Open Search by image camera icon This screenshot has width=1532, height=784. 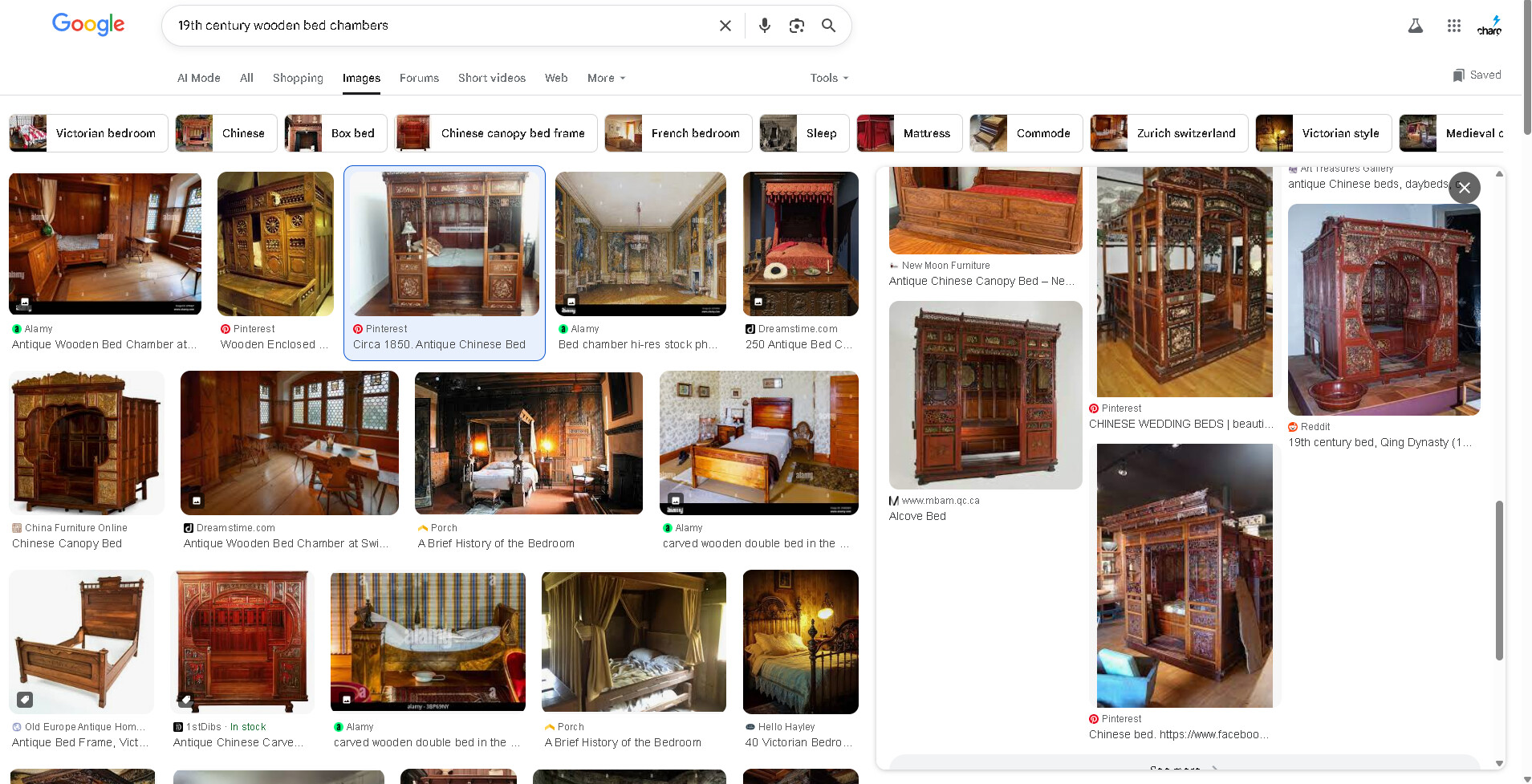coord(796,26)
